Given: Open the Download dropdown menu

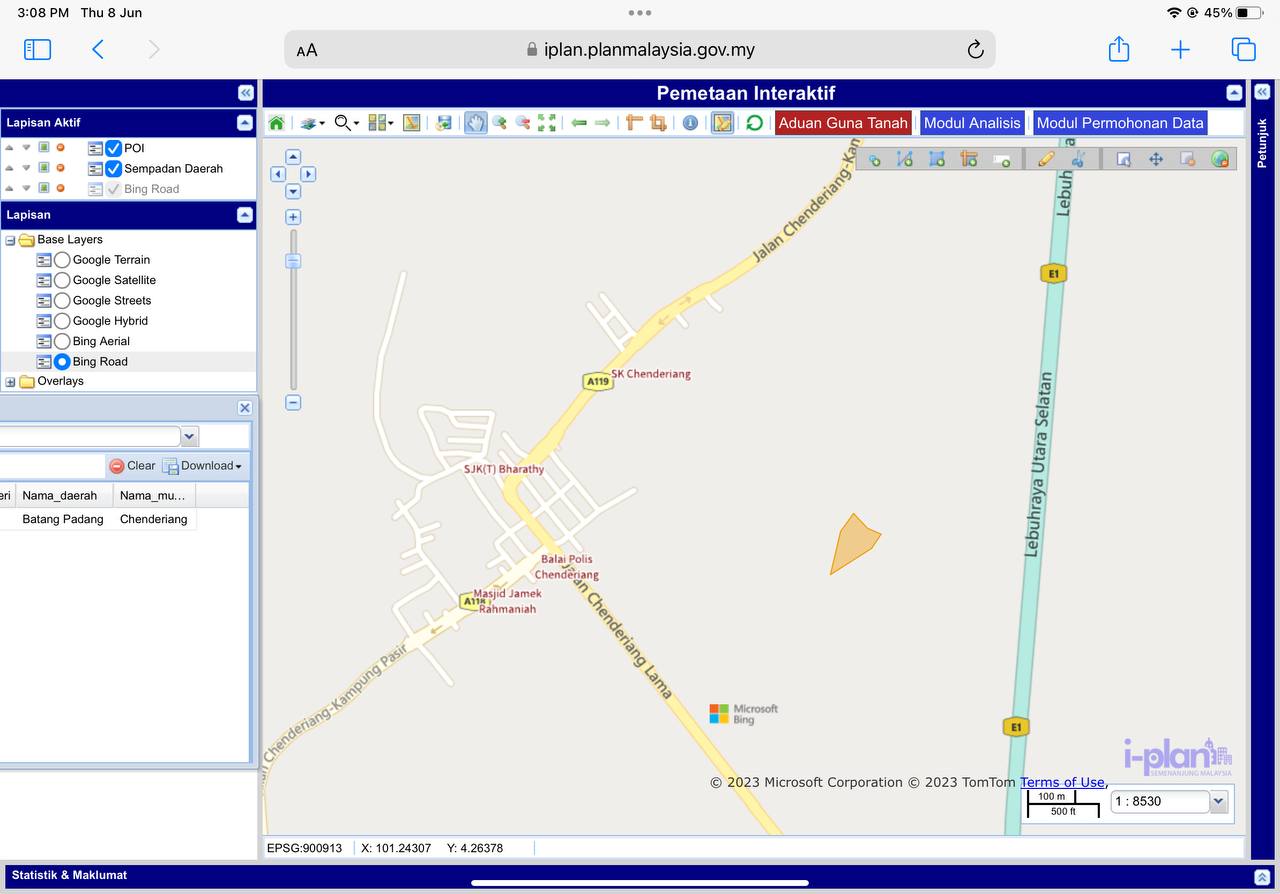Looking at the screenshot, I should point(203,466).
